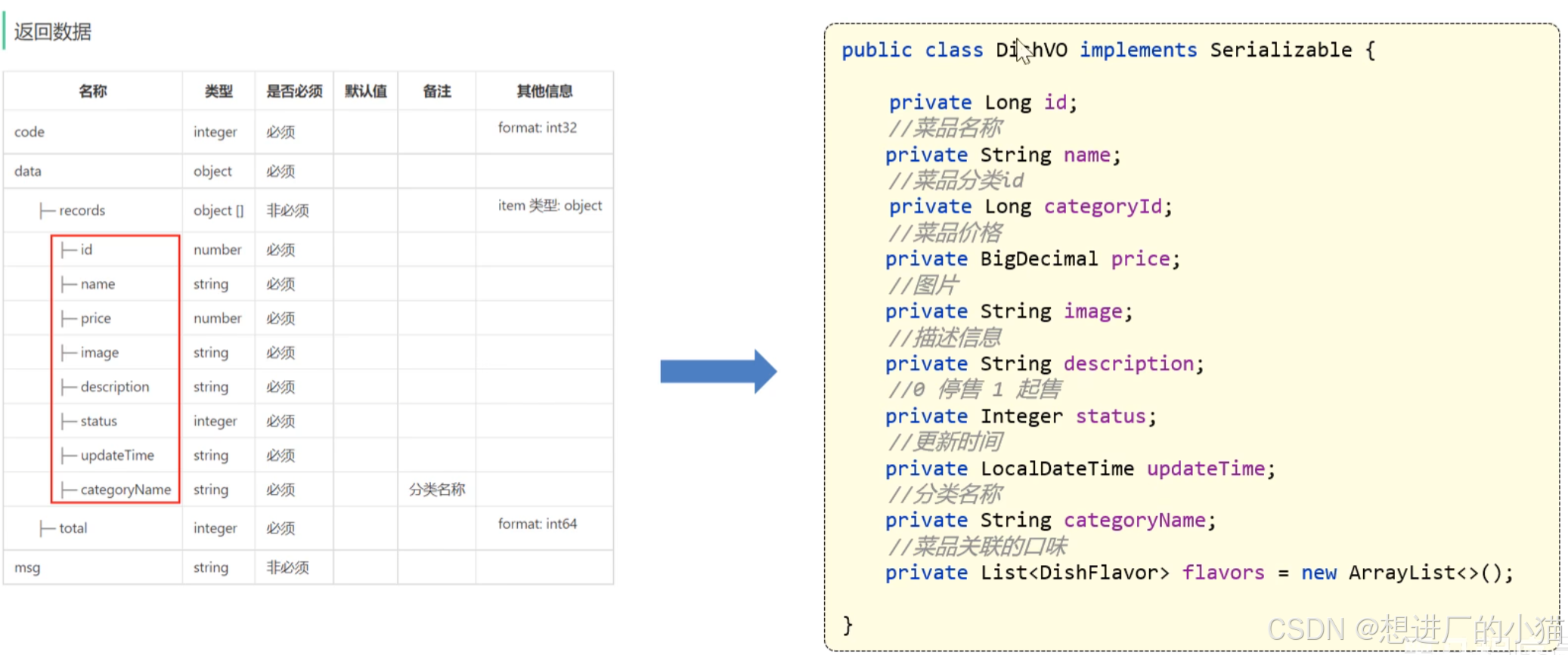Click the '其他信息' column header
1568x655 pixels.
(x=544, y=91)
